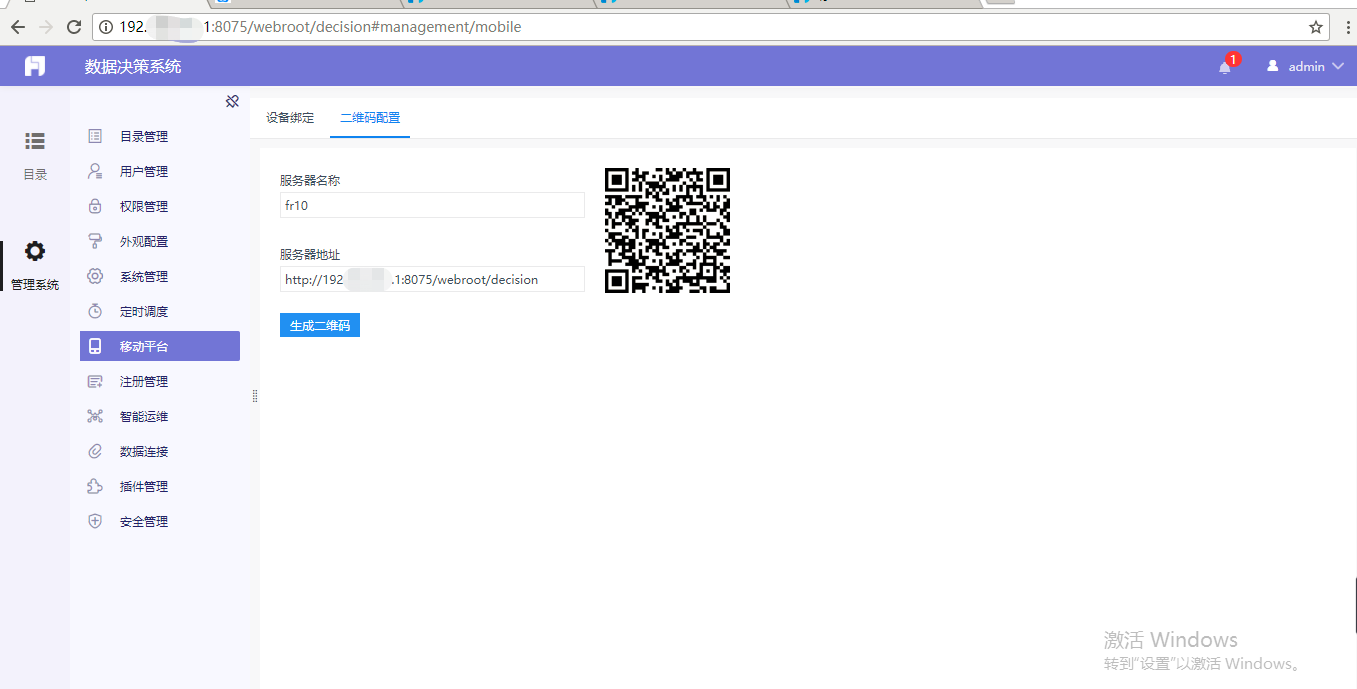Image resolution: width=1357 pixels, height=689 pixels.
Task: Click the 用户管理 person icon
Action: tap(95, 171)
